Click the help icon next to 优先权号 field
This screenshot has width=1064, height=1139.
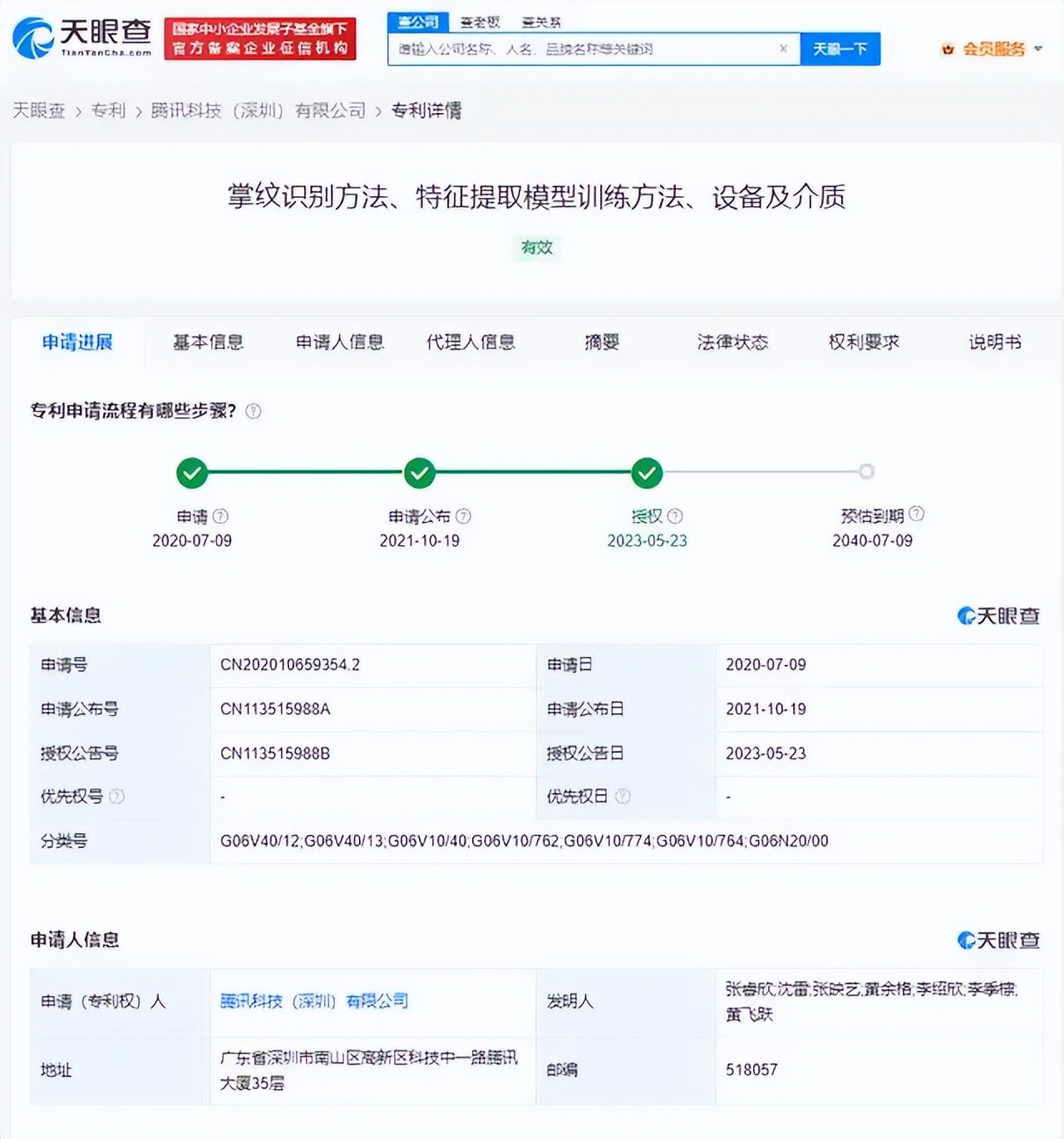pos(119,796)
